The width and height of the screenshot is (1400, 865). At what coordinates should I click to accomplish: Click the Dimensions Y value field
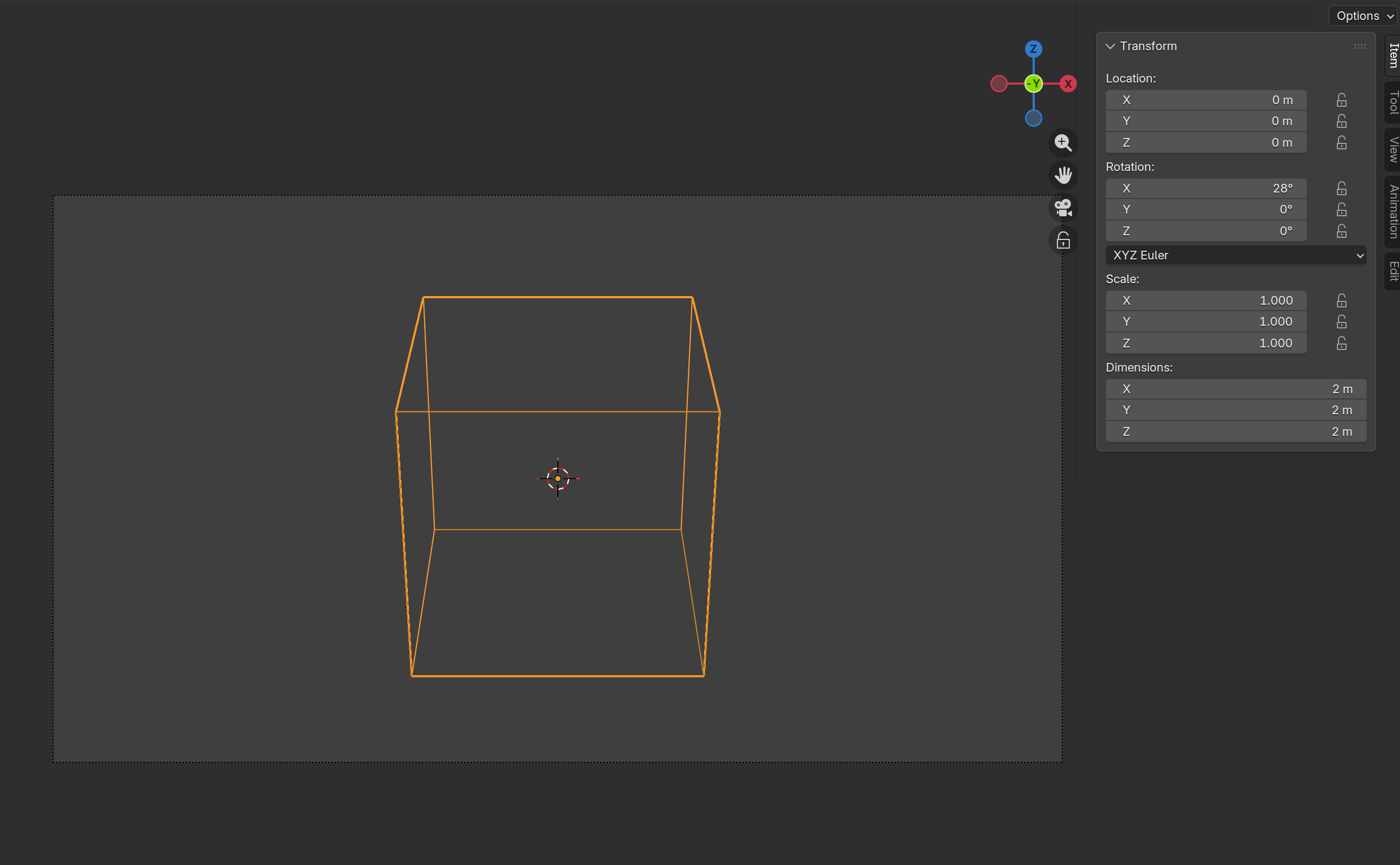tap(1235, 410)
